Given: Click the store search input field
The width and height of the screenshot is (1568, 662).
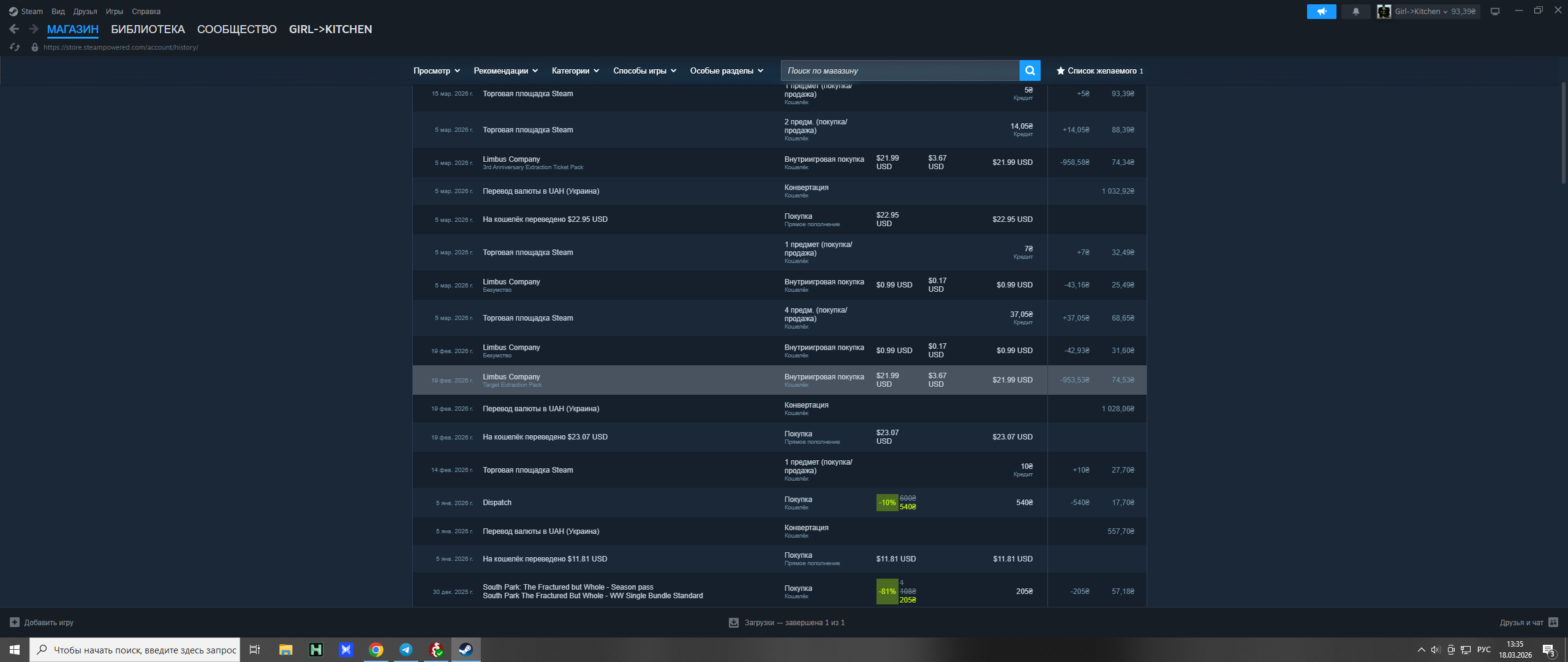Looking at the screenshot, I should (899, 70).
